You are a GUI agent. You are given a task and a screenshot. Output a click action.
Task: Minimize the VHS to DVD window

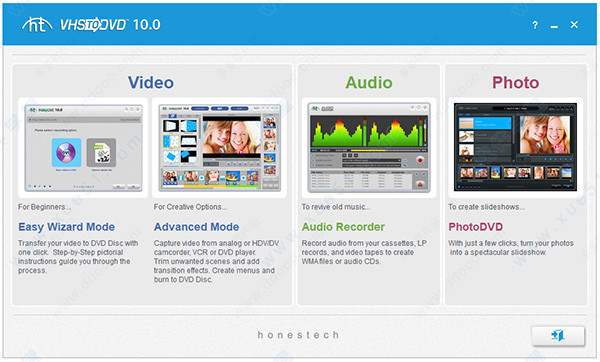tap(554, 26)
